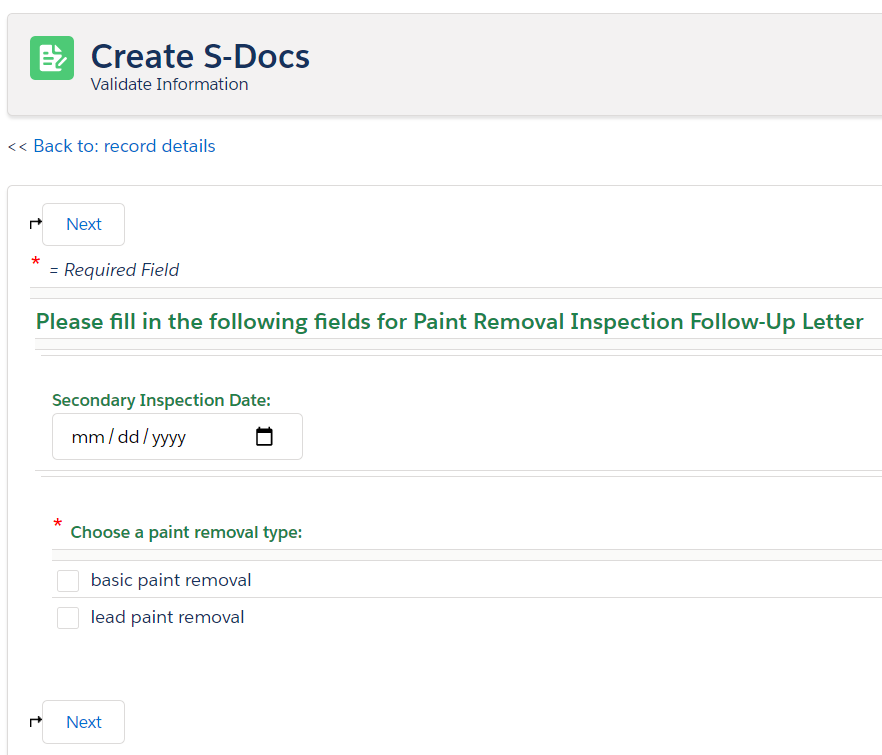Click the green S-Docs document icon
The image size is (882, 755).
[52, 58]
